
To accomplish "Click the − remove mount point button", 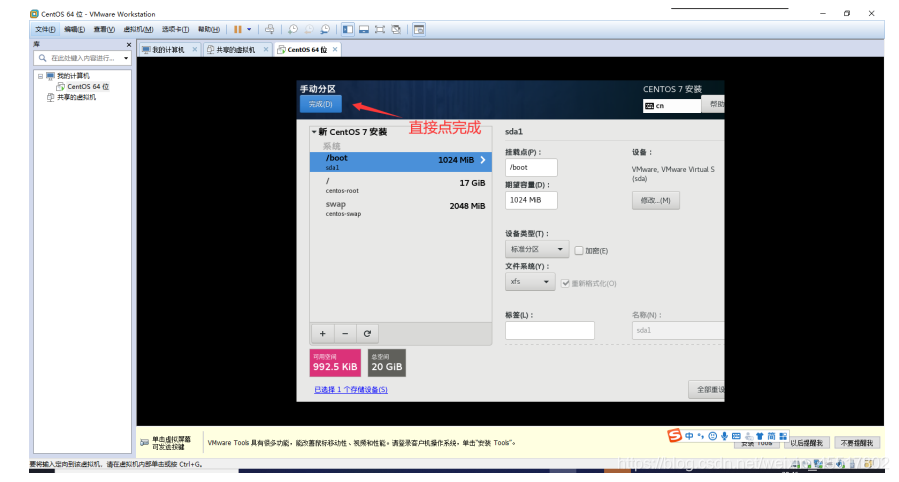I will pos(345,334).
